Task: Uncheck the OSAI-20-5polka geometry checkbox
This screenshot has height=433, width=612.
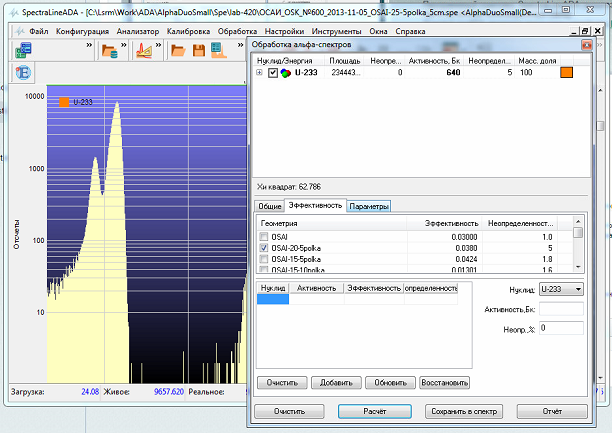Action: click(x=264, y=248)
